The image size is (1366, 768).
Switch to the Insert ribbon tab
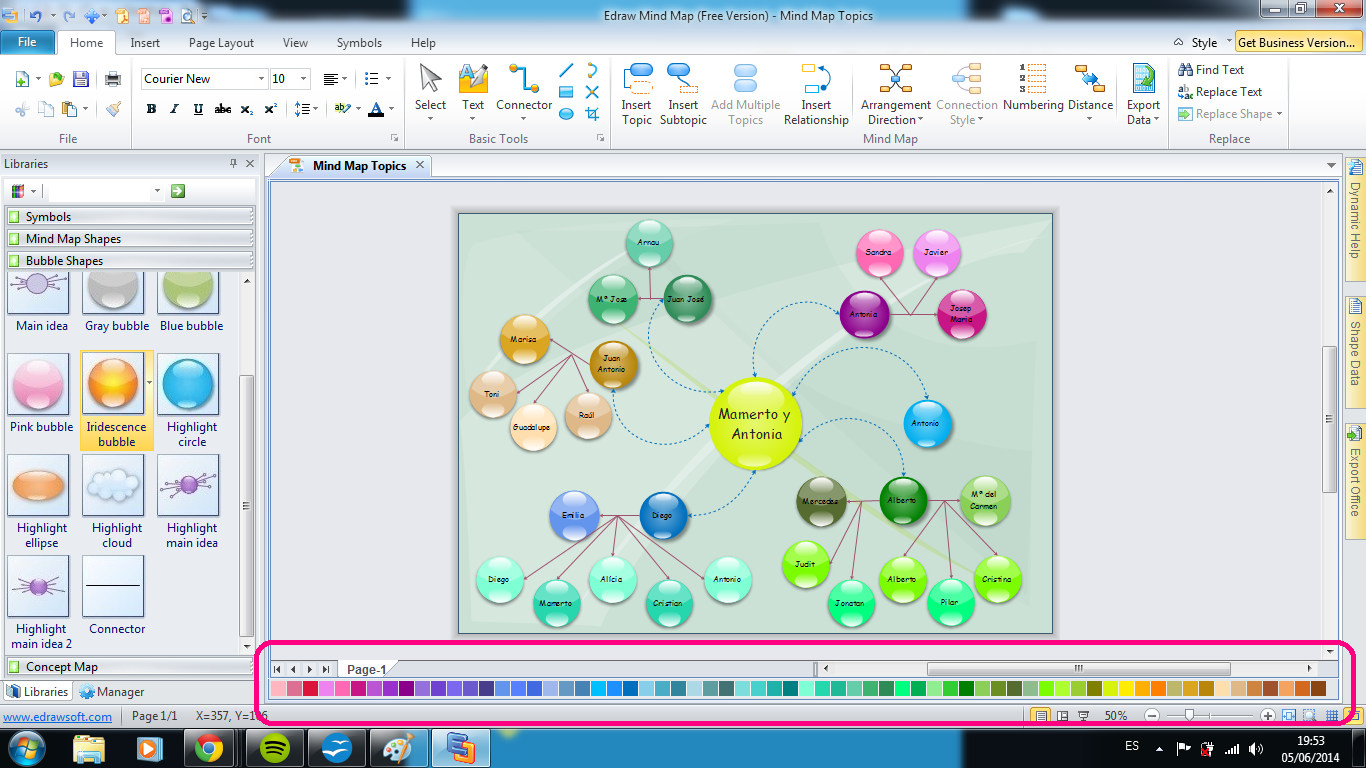pos(145,42)
